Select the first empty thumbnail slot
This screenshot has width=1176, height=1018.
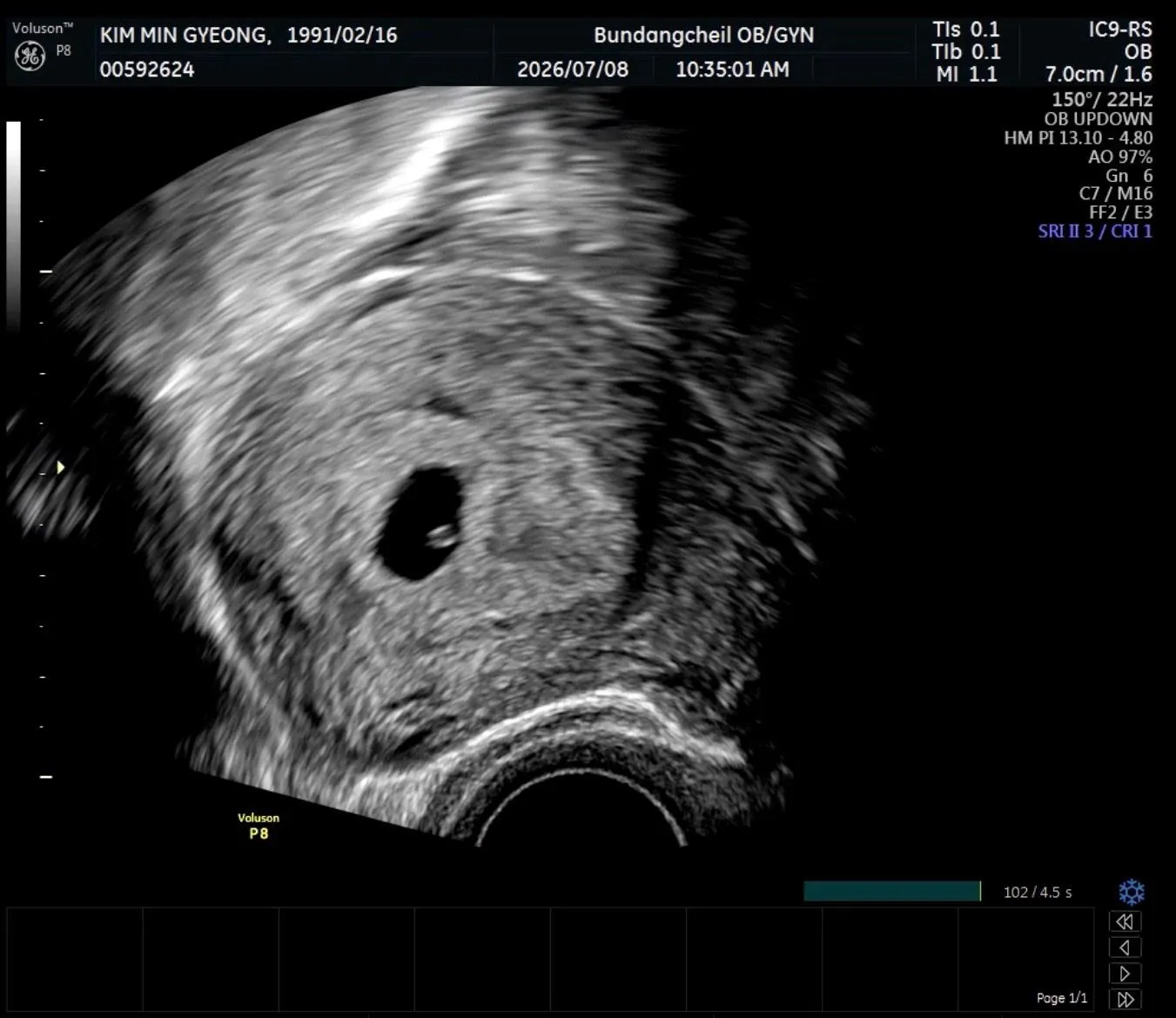[x=75, y=961]
